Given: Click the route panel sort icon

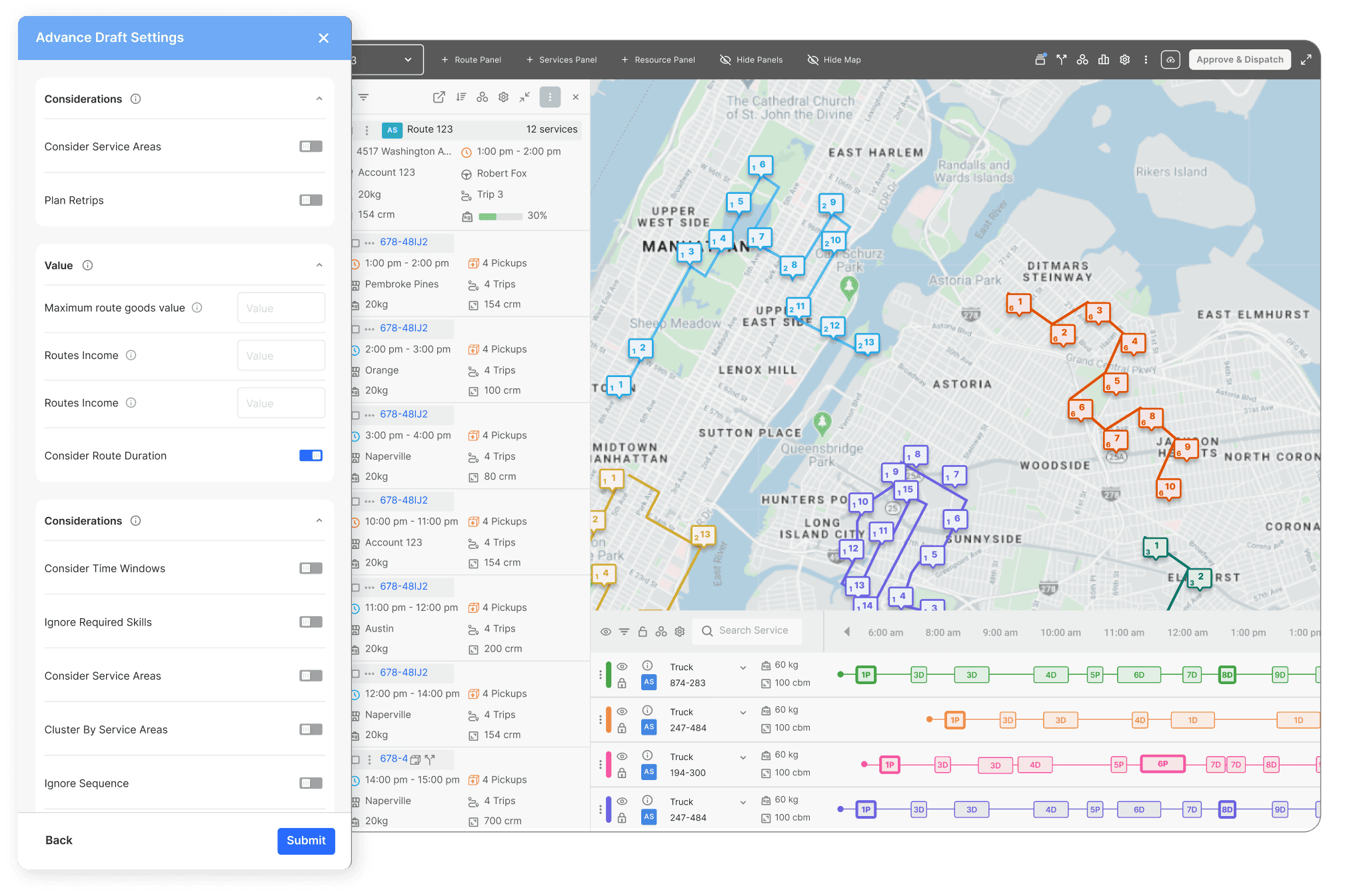Looking at the screenshot, I should click(x=461, y=97).
